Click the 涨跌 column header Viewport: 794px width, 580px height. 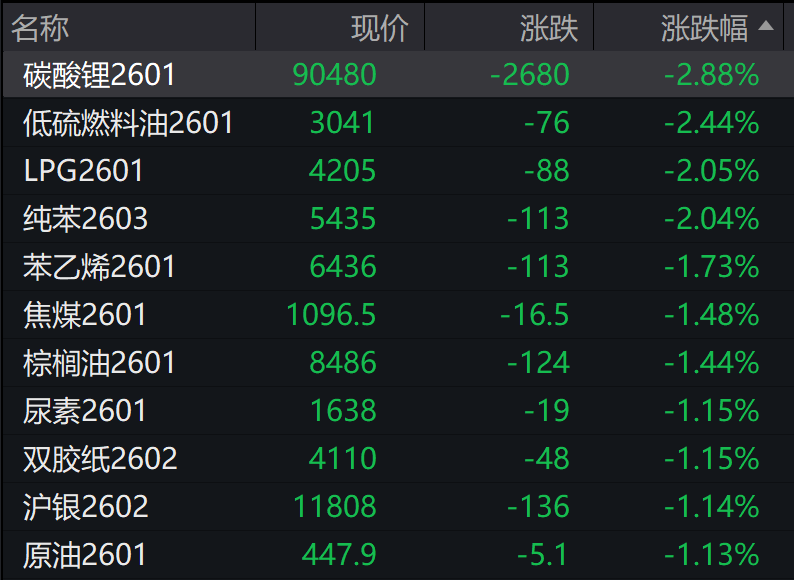(x=549, y=28)
